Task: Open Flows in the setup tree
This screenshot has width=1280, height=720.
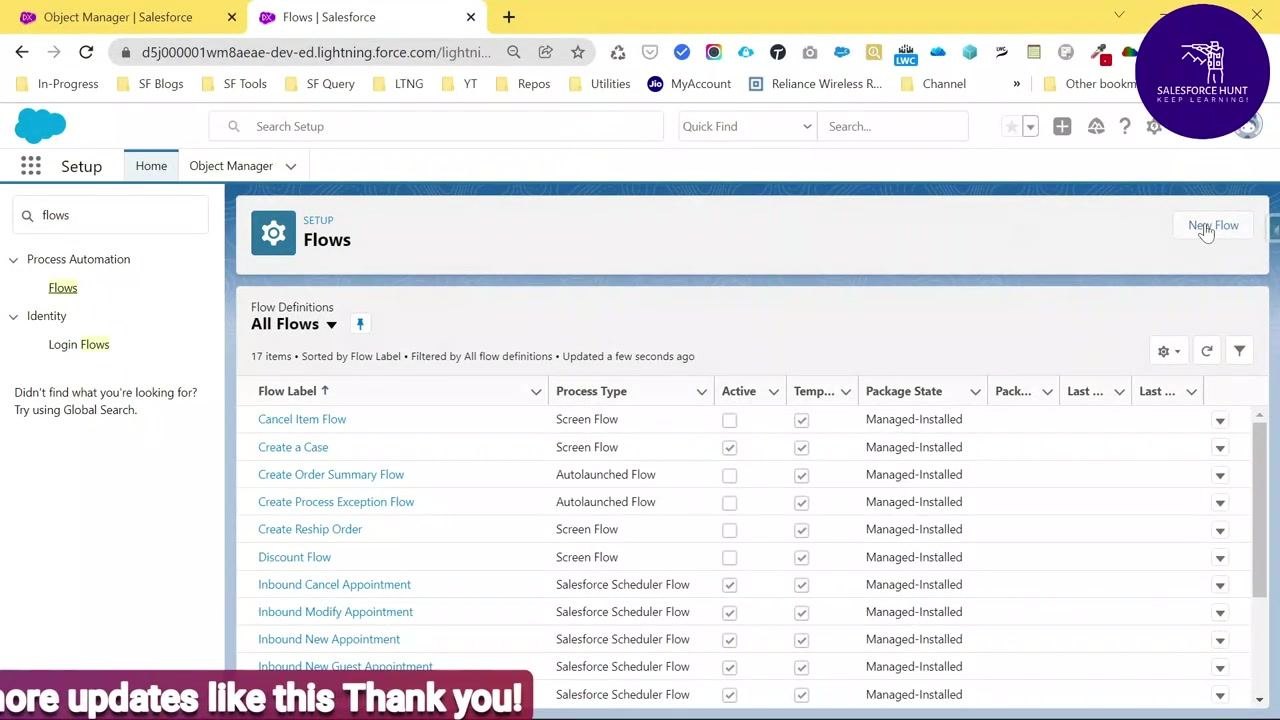Action: [x=63, y=288]
